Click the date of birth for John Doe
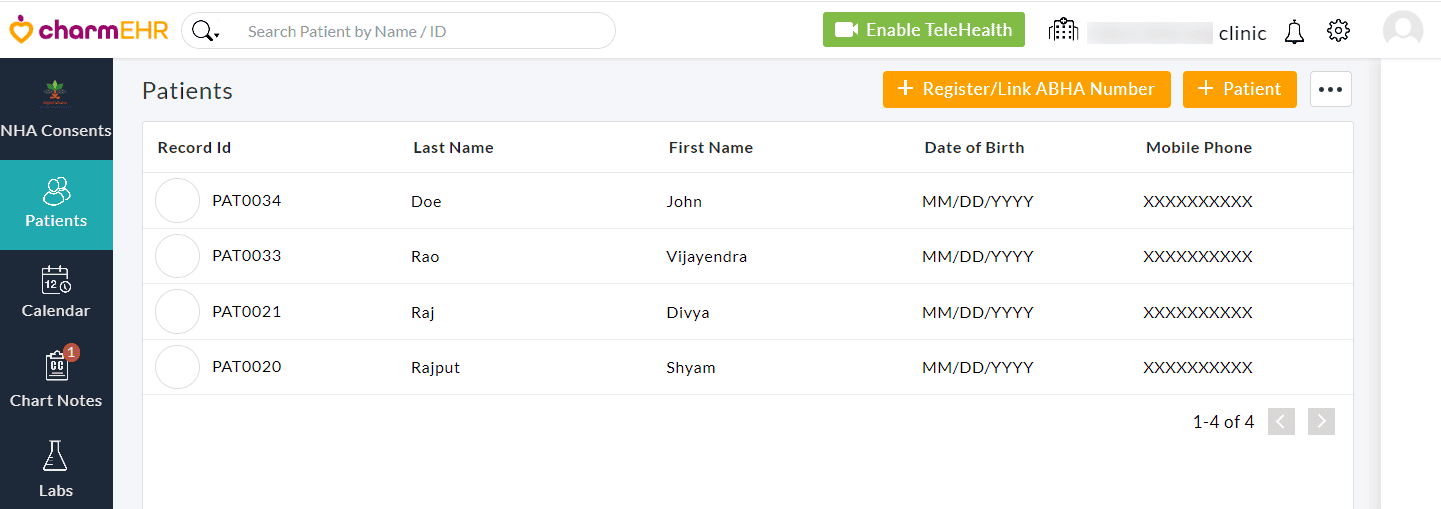 tap(978, 202)
